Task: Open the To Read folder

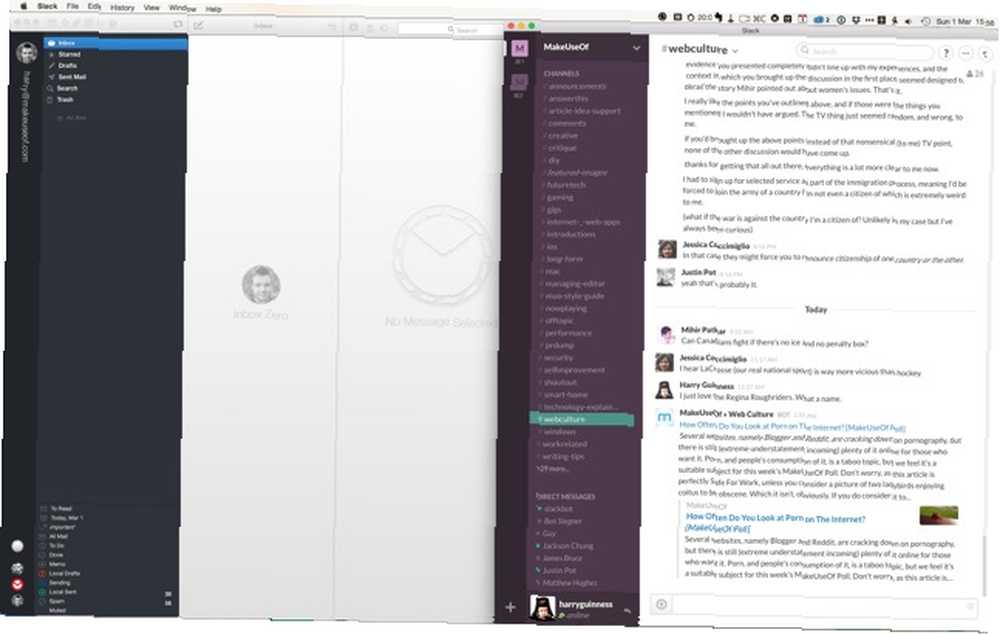Action: (61, 509)
